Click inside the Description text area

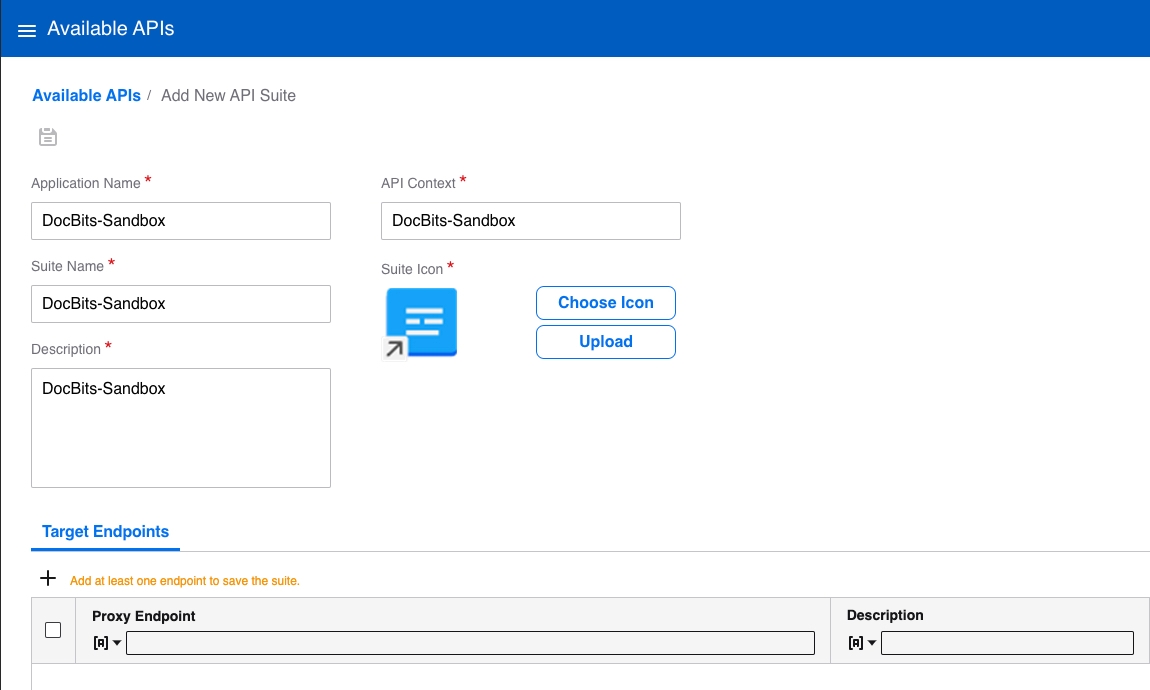180,427
